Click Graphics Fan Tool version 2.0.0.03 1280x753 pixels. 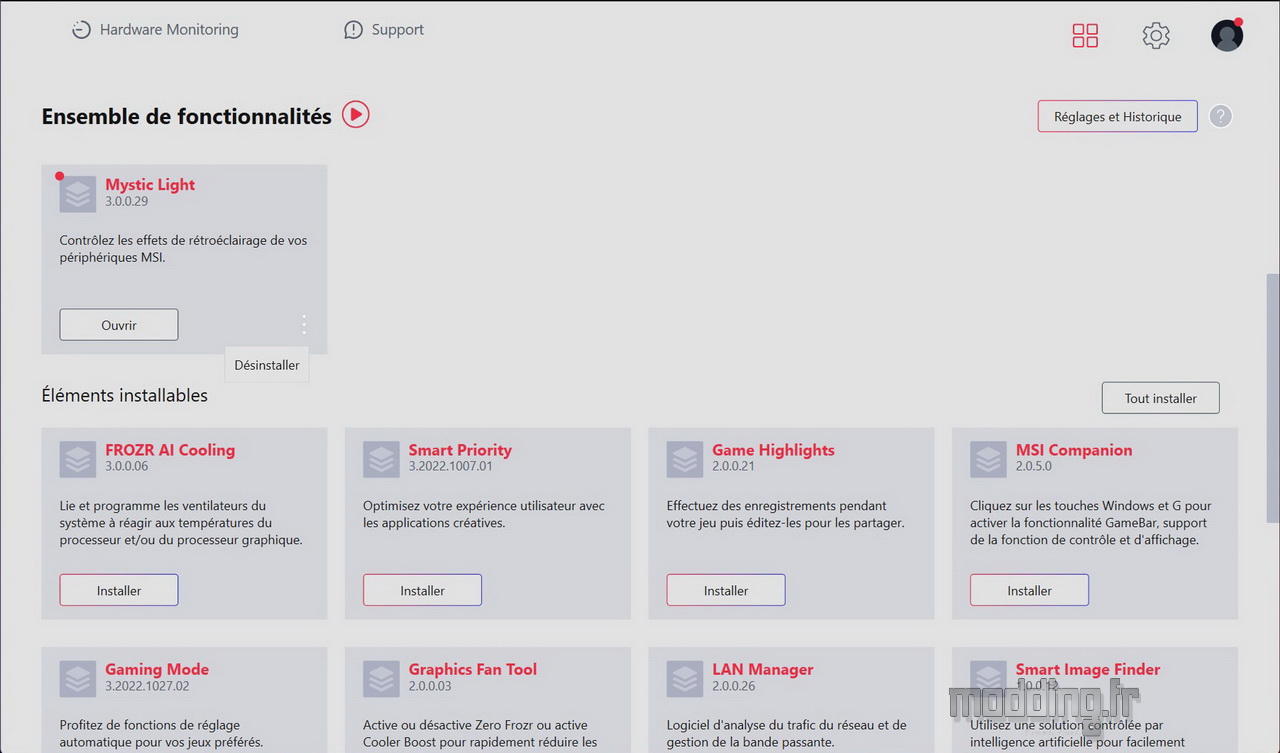pos(430,686)
